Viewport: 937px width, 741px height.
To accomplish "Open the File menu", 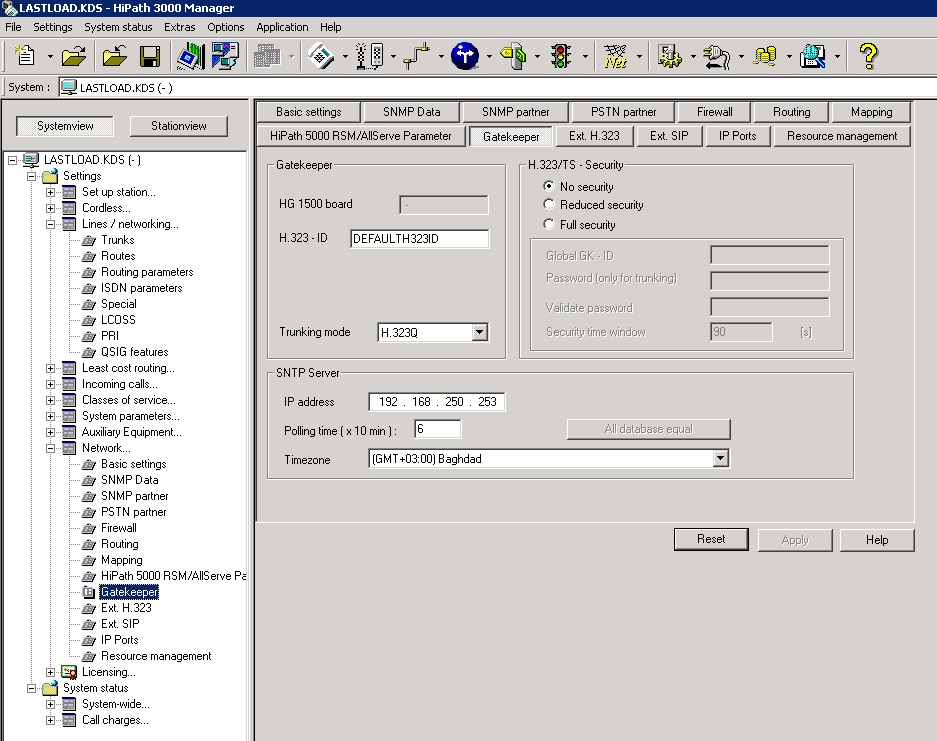I will point(13,27).
